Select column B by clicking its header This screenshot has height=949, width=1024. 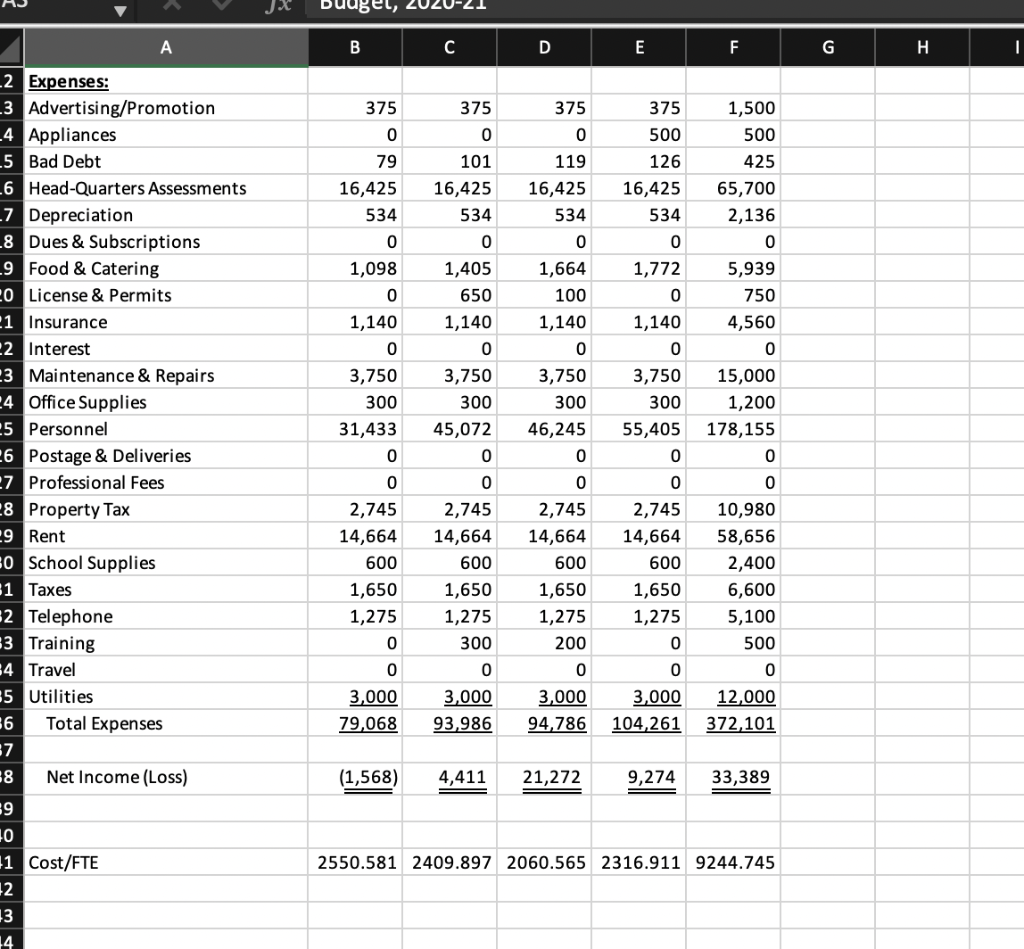[354, 46]
